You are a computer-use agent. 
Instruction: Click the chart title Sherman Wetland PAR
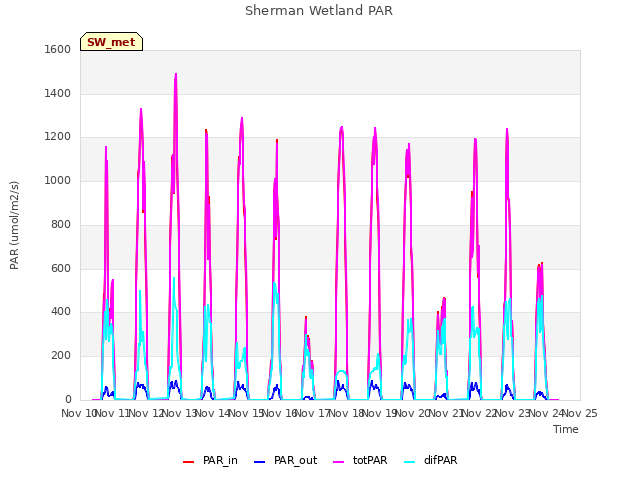tap(319, 10)
